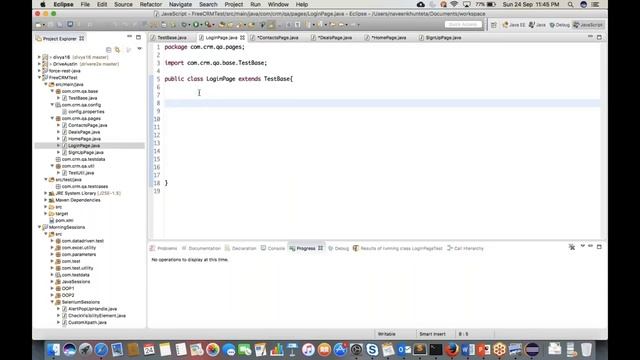The height and width of the screenshot is (360, 640).
Task: Open the Run menu
Action: (x=256, y=4)
